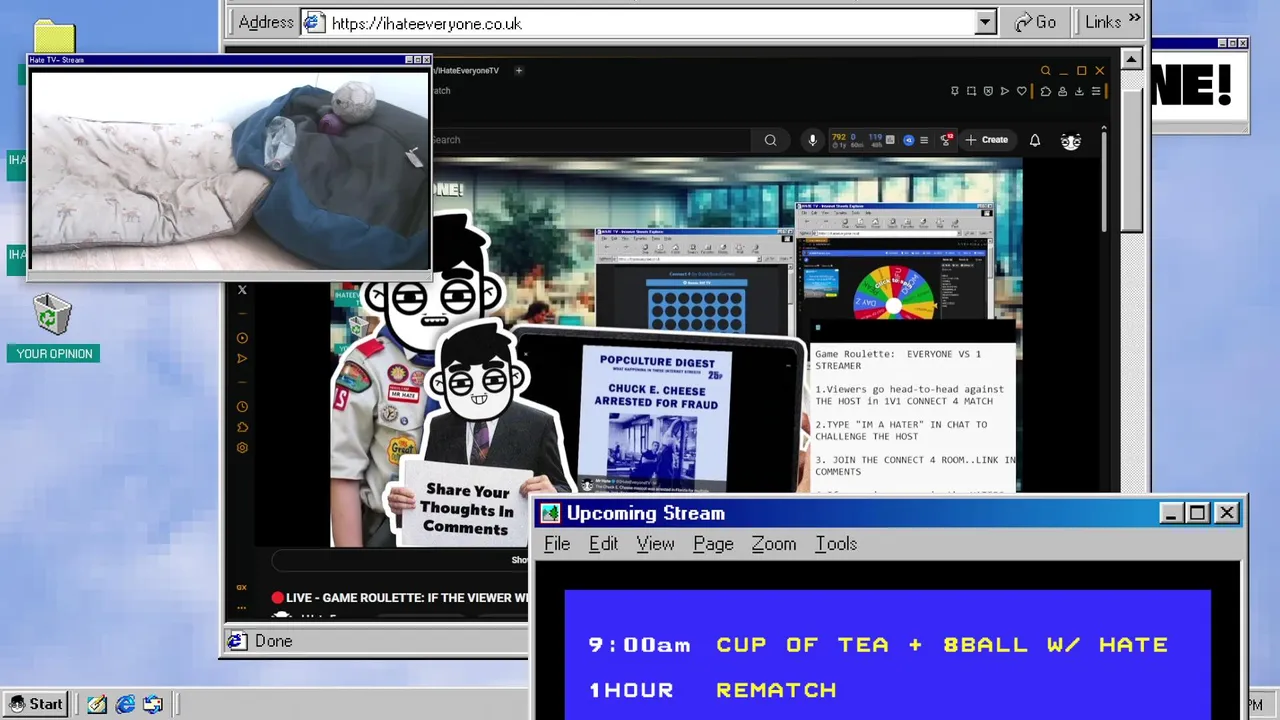Click the Upcoming Stream title bar icon

point(550,513)
